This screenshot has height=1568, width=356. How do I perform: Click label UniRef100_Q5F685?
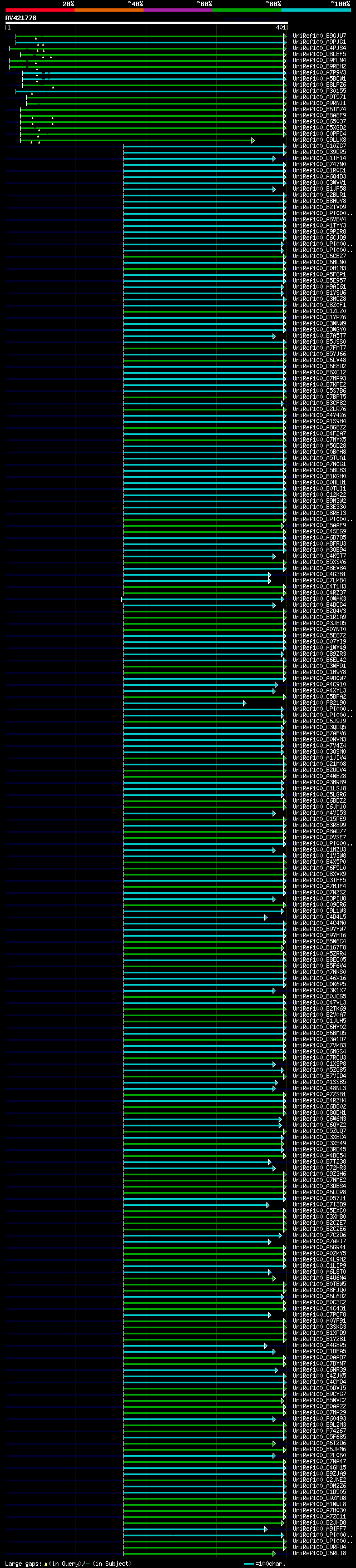point(319,1437)
